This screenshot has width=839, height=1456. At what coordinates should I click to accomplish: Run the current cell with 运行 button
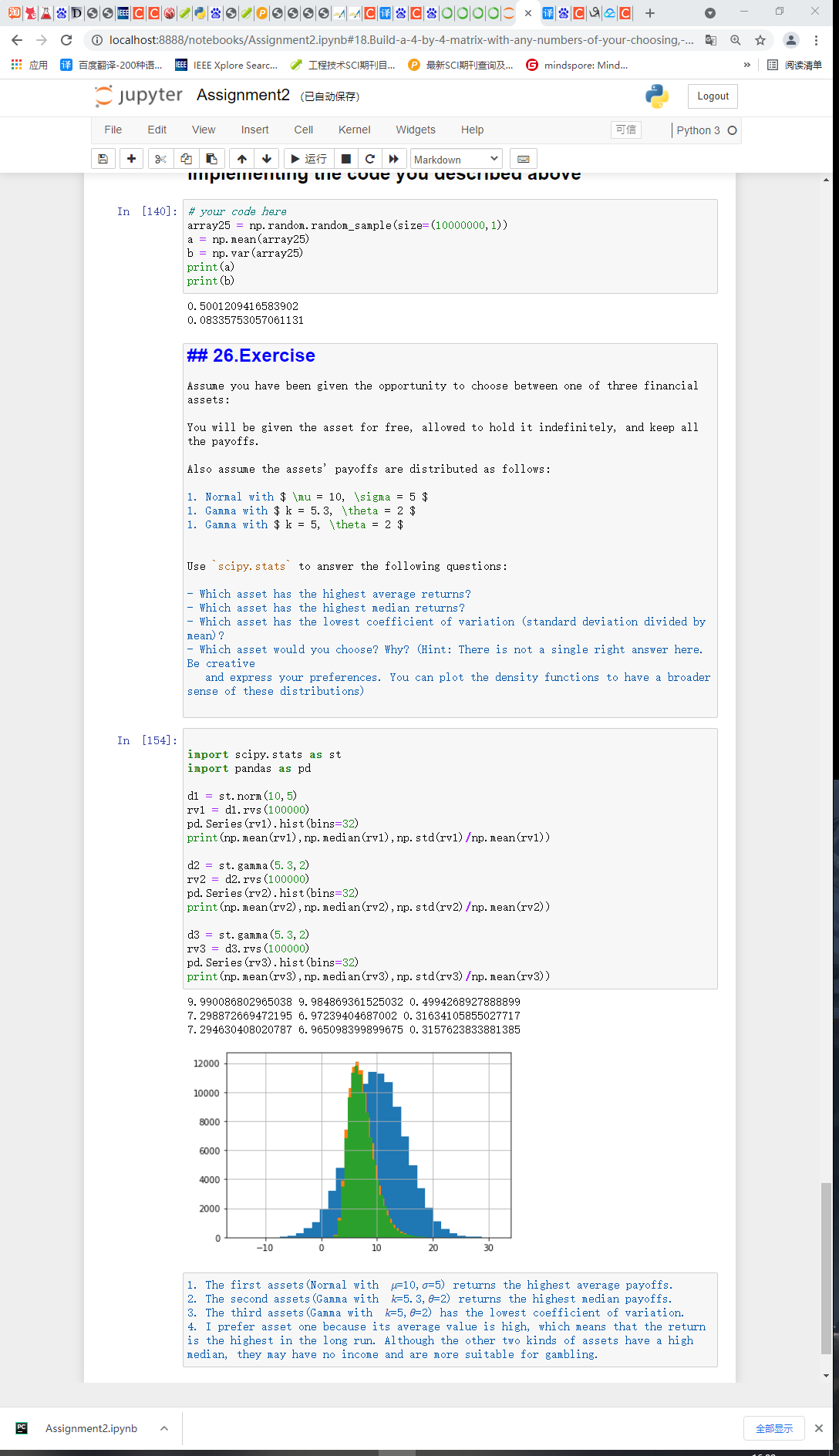coord(308,159)
